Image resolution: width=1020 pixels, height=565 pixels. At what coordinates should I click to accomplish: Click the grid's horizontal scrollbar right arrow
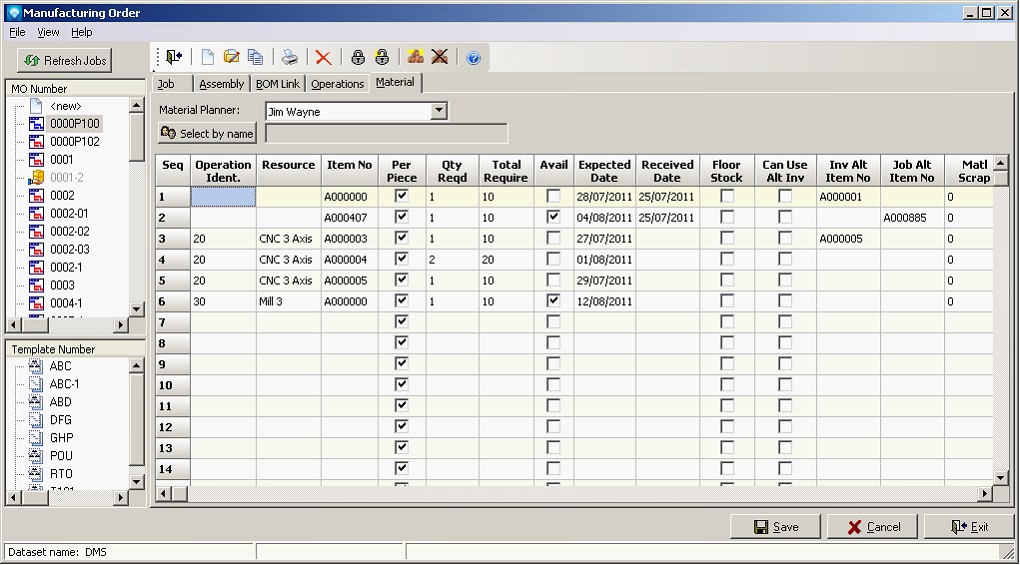pos(985,494)
